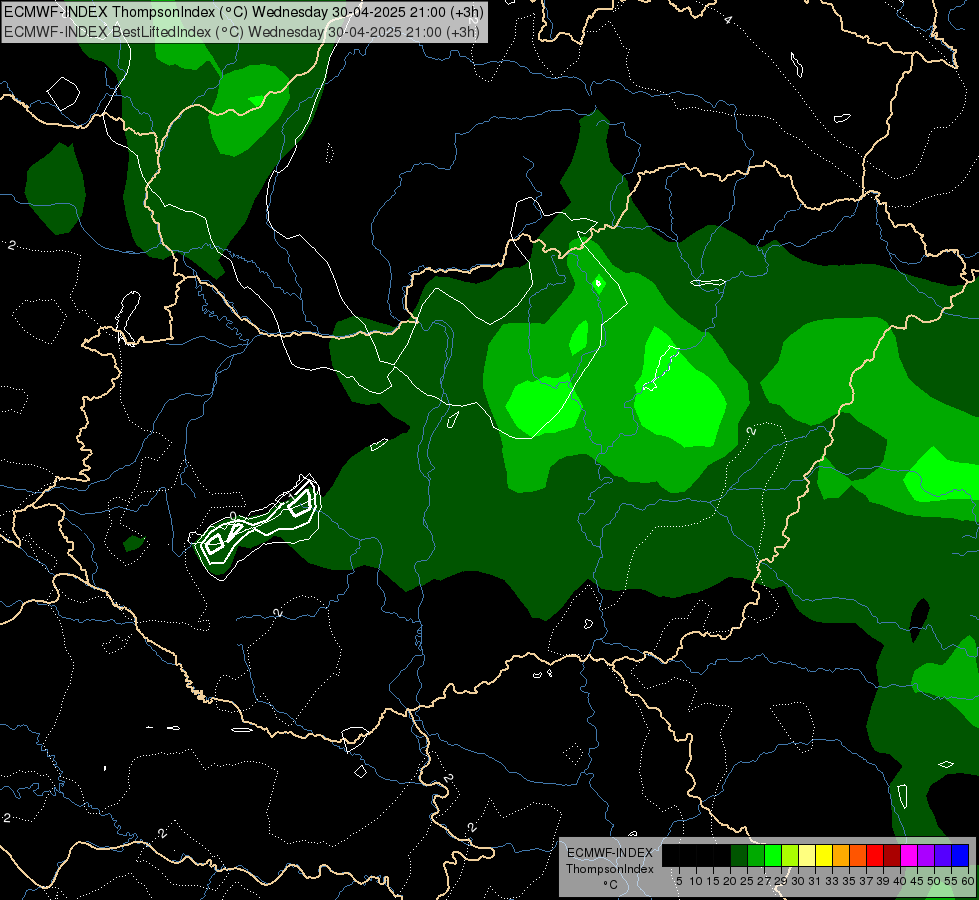Click the legend tick value 5

[x=679, y=881]
